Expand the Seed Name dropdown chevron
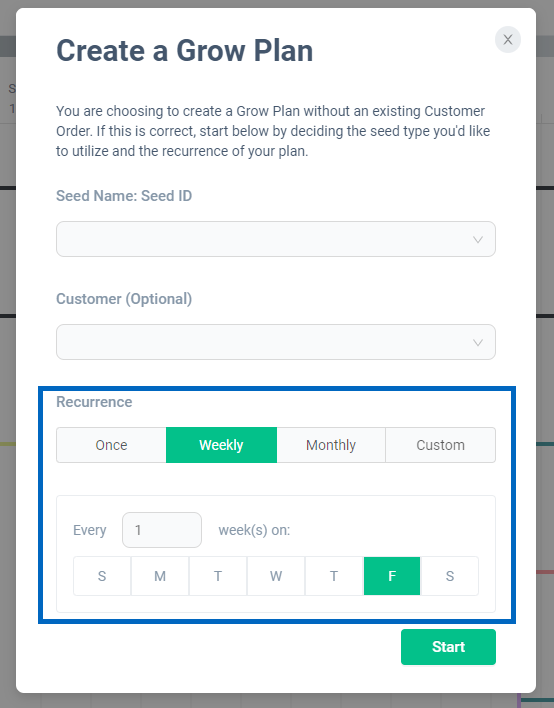 [x=478, y=239]
